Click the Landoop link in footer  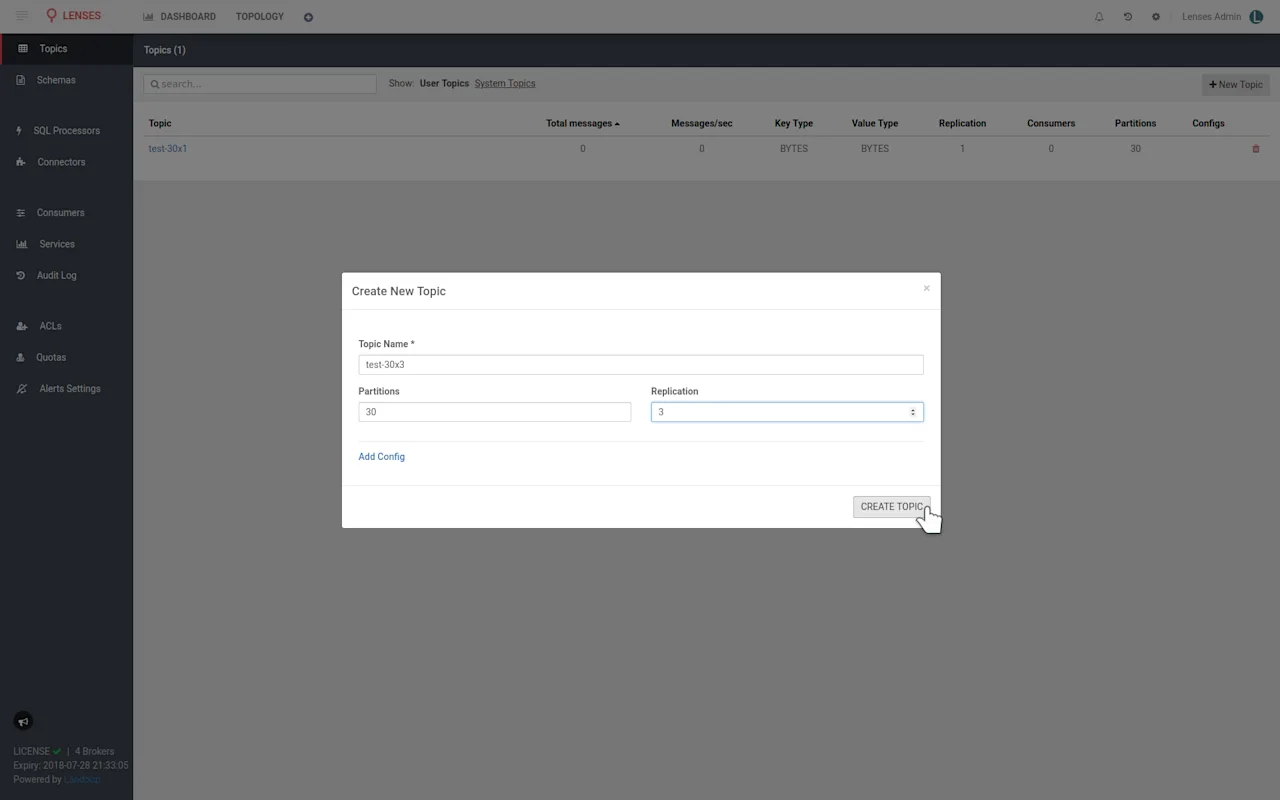click(83, 780)
